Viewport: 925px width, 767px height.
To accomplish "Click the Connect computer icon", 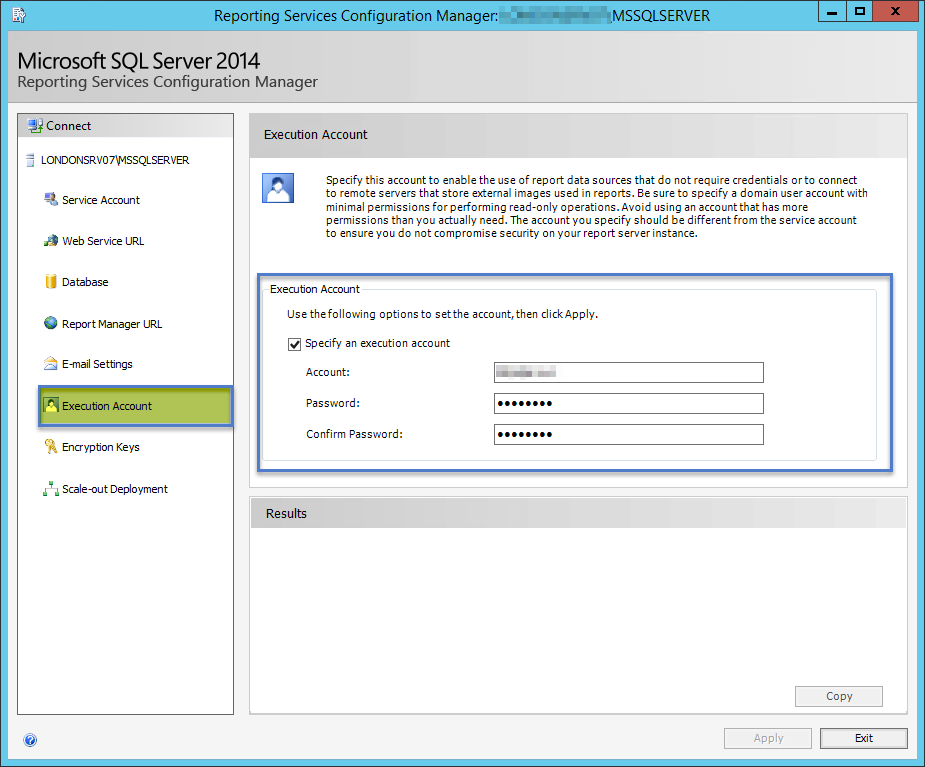I will [35, 126].
